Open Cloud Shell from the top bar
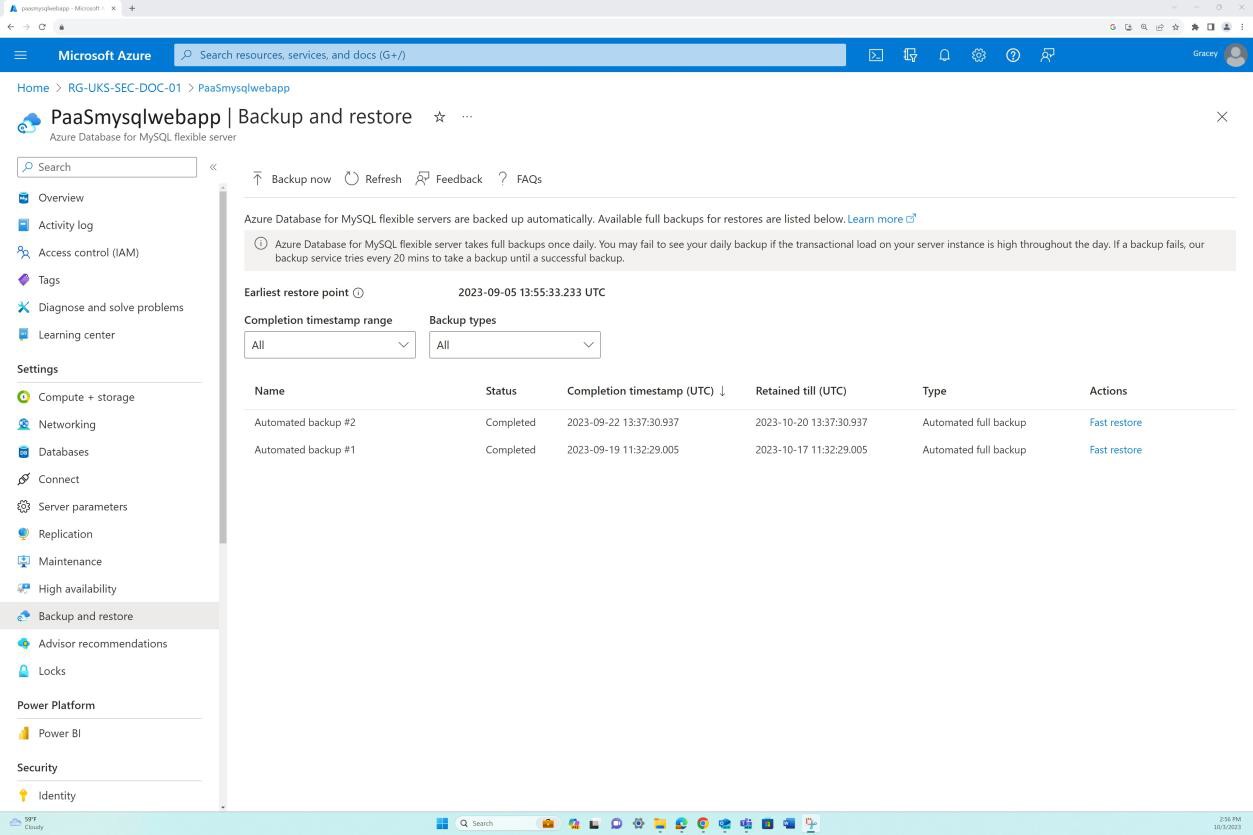The image size is (1253, 835). pyautogui.click(x=876, y=55)
